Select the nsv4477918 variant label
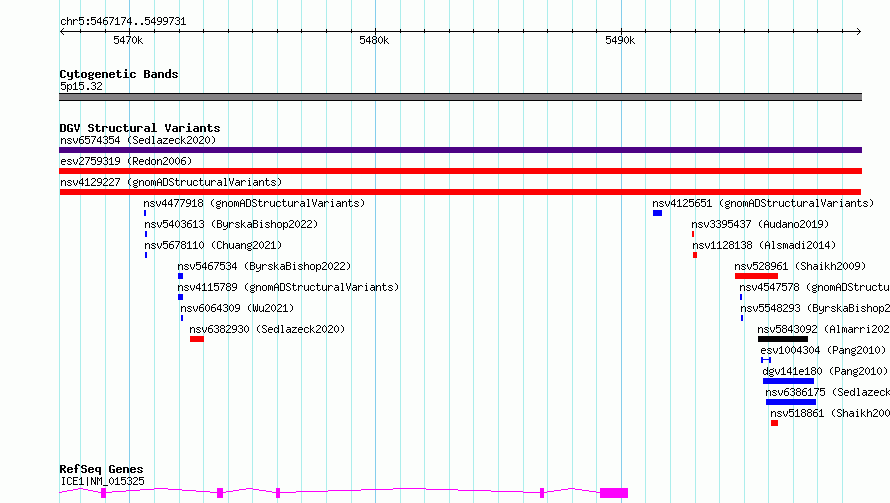 (x=254, y=203)
